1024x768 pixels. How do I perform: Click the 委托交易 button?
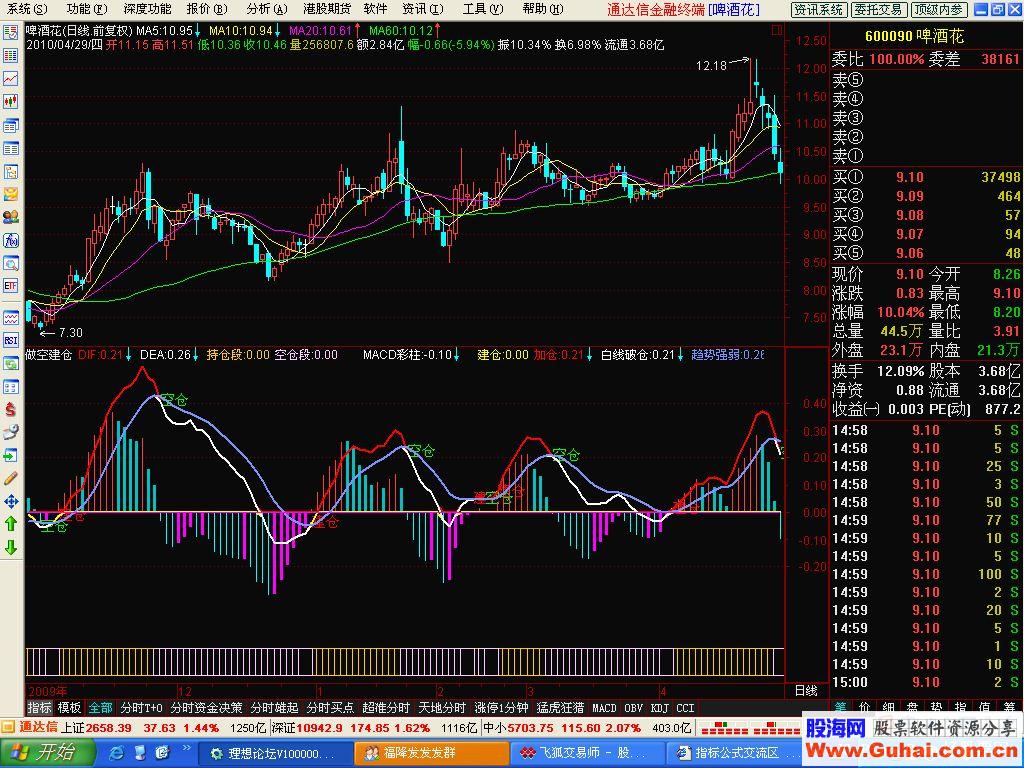coord(878,10)
